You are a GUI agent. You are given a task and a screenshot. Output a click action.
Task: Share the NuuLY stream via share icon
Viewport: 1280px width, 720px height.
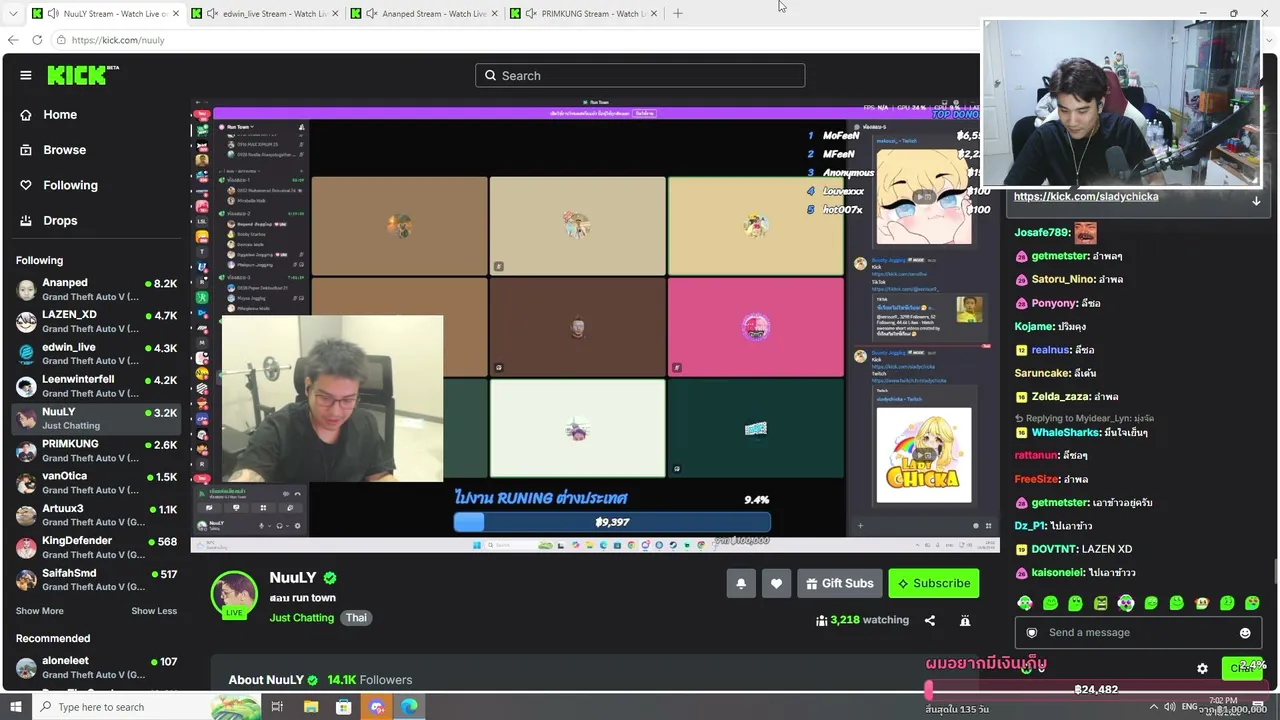tap(930, 620)
